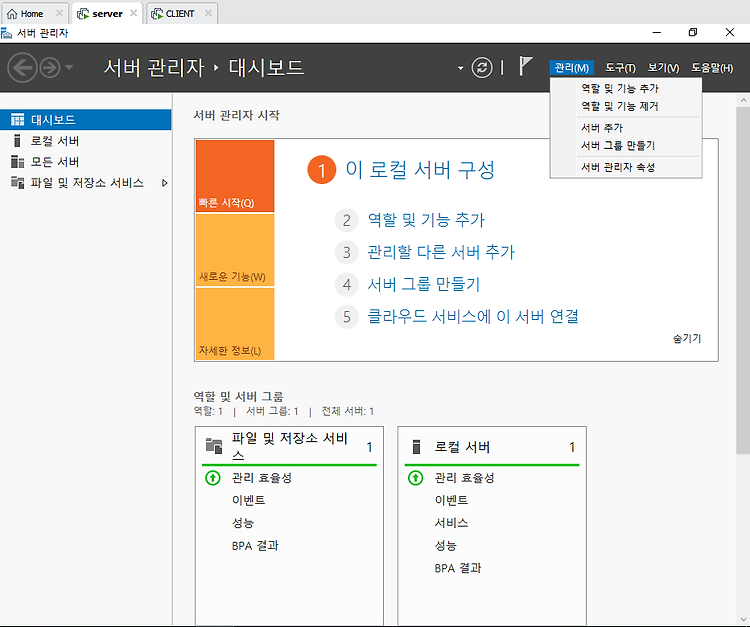Open the notifications flag icon

coord(526,66)
